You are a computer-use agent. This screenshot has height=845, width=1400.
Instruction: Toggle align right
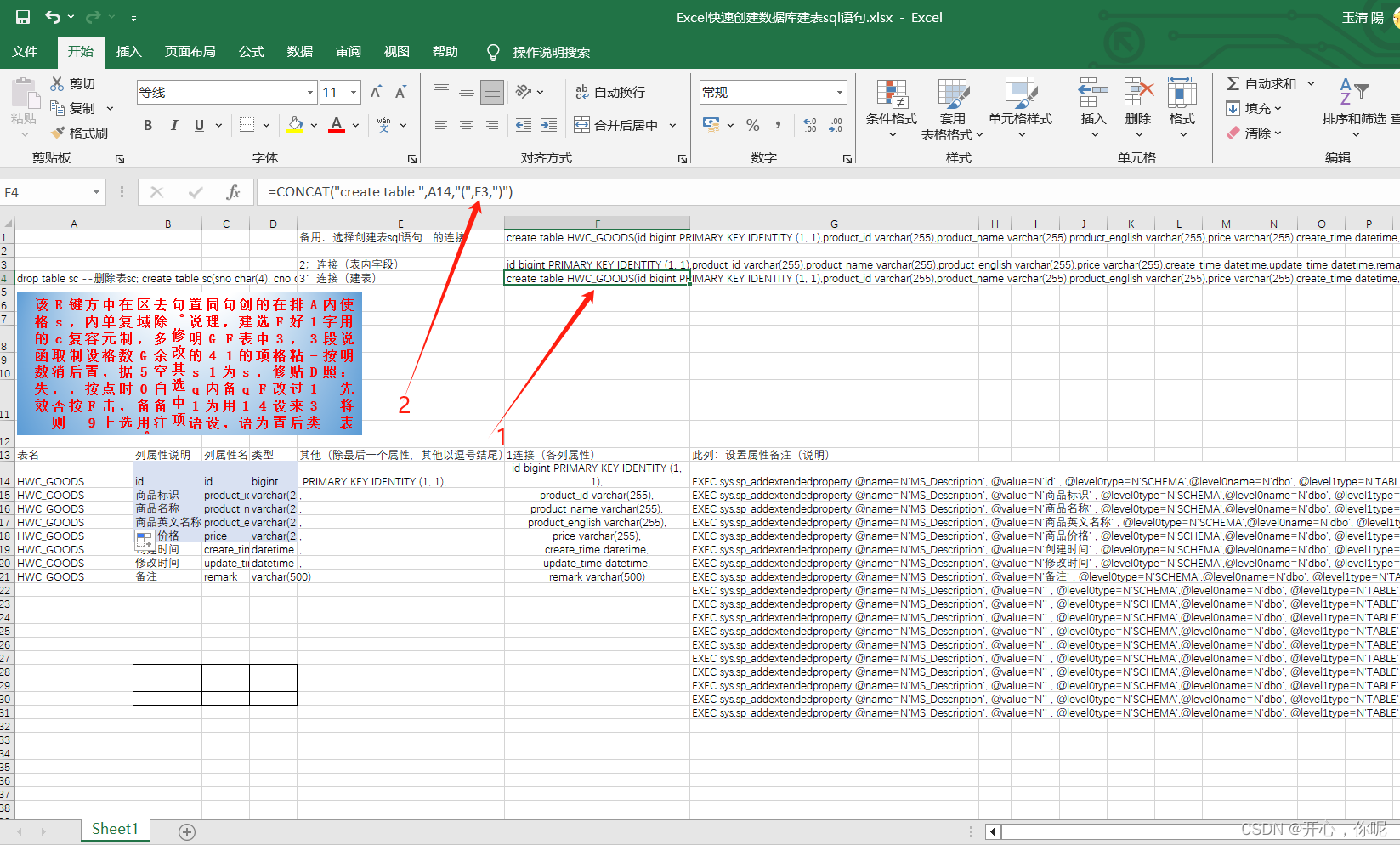(492, 125)
